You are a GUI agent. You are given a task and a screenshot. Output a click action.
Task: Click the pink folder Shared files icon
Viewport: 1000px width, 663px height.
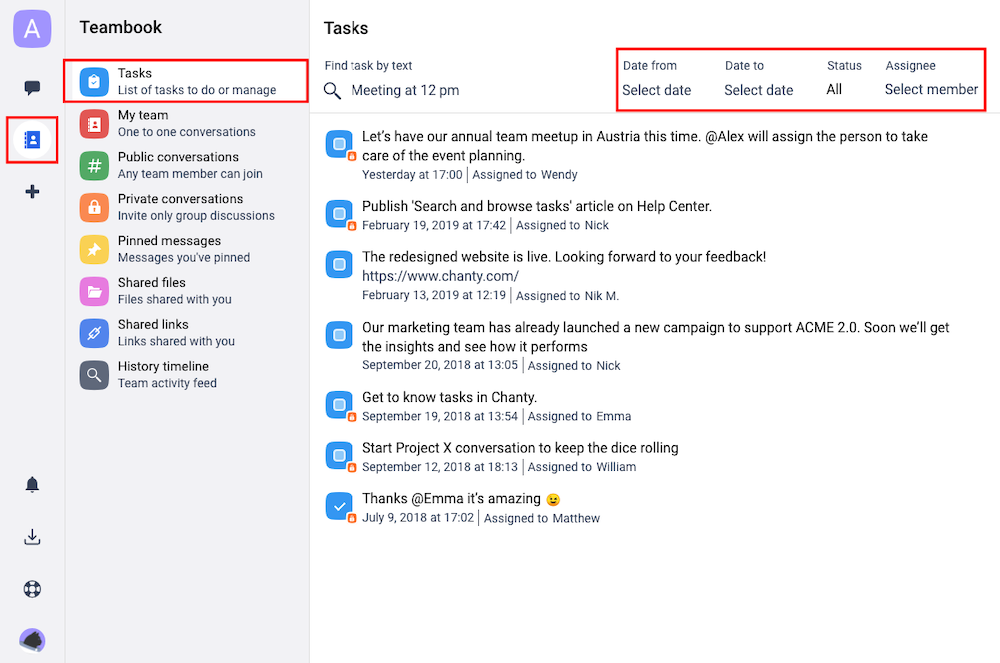click(94, 291)
